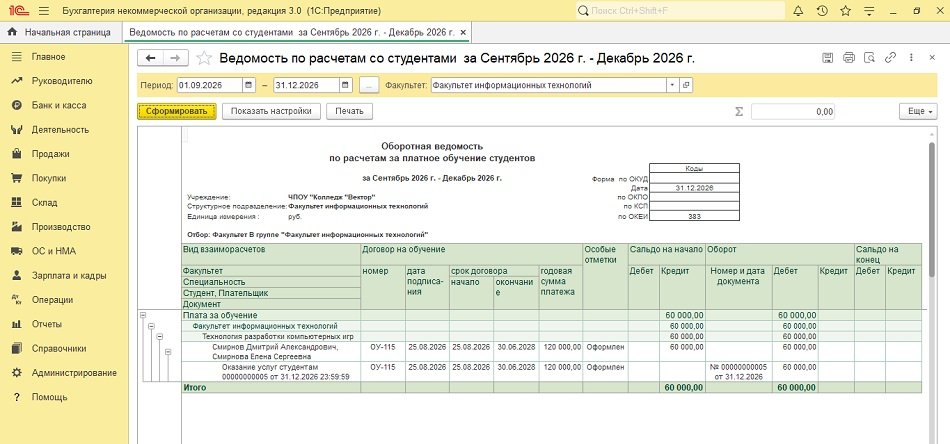The width and height of the screenshot is (950, 444).
Task: Collapse the Плата за обучение group
Action: [143, 315]
